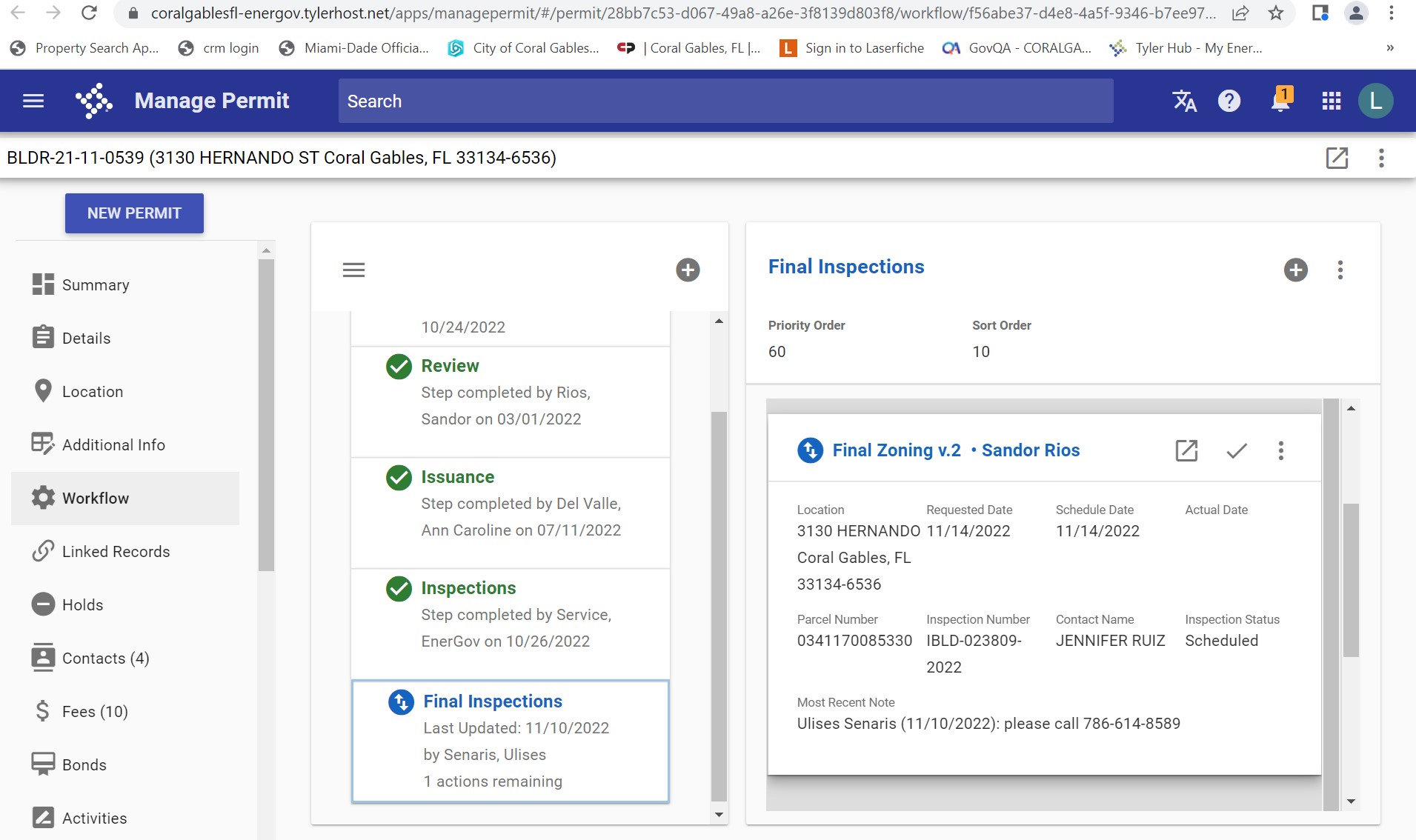Open the notifications bell icon
Image resolution: width=1416 pixels, height=840 pixels.
1280,101
